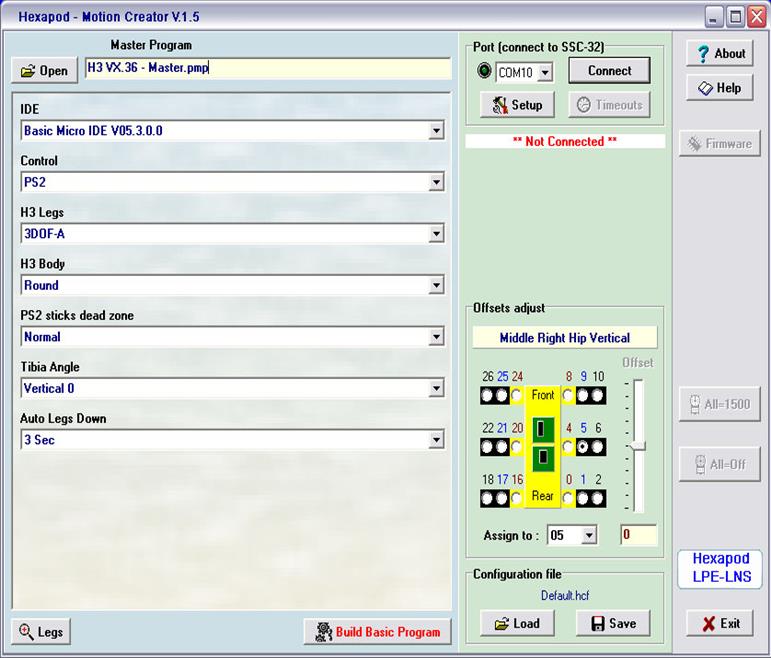Select servo channel 0 radio button
This screenshot has height=658, width=771.
pyautogui.click(x=568, y=499)
